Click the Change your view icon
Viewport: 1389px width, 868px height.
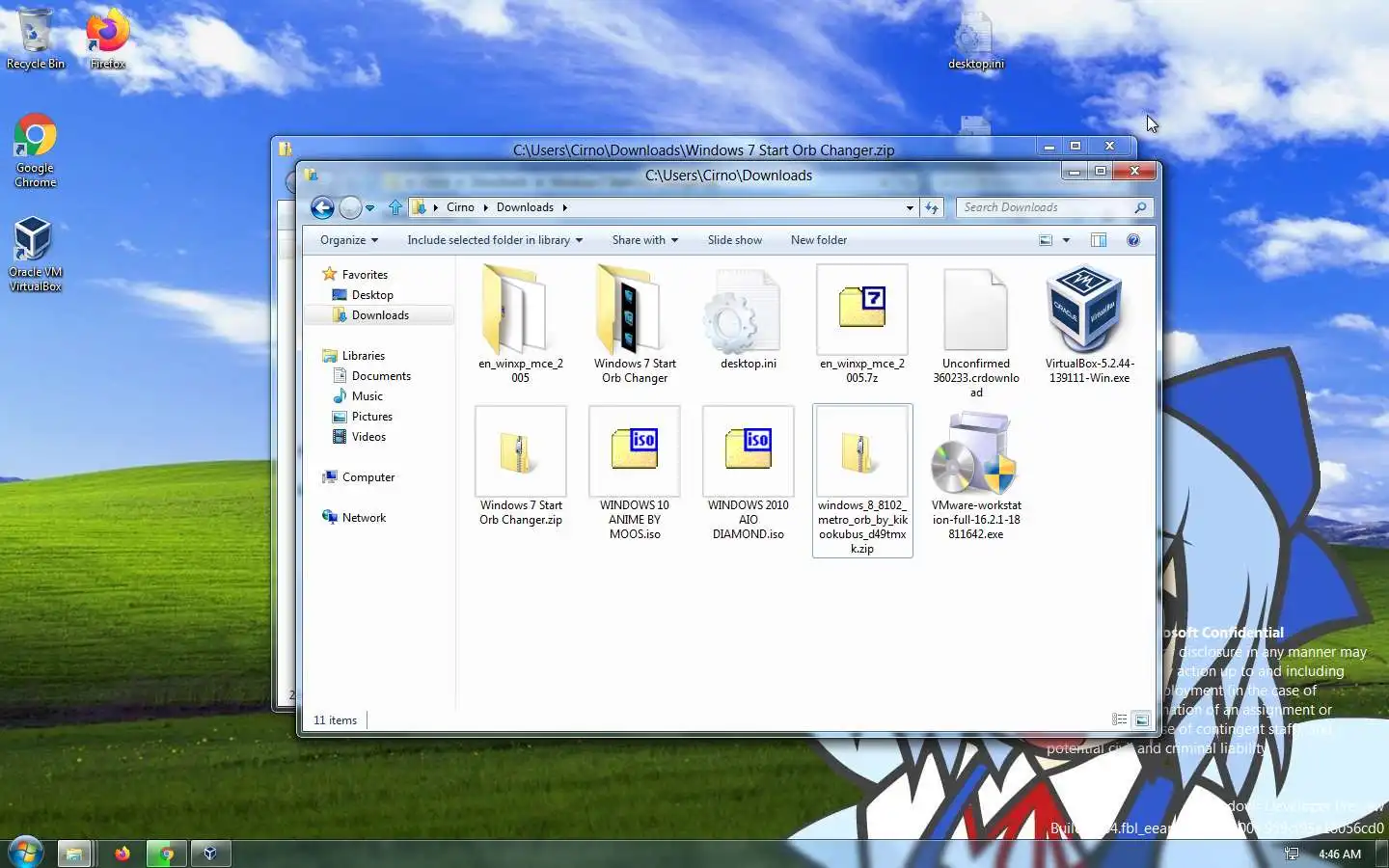point(1046,240)
